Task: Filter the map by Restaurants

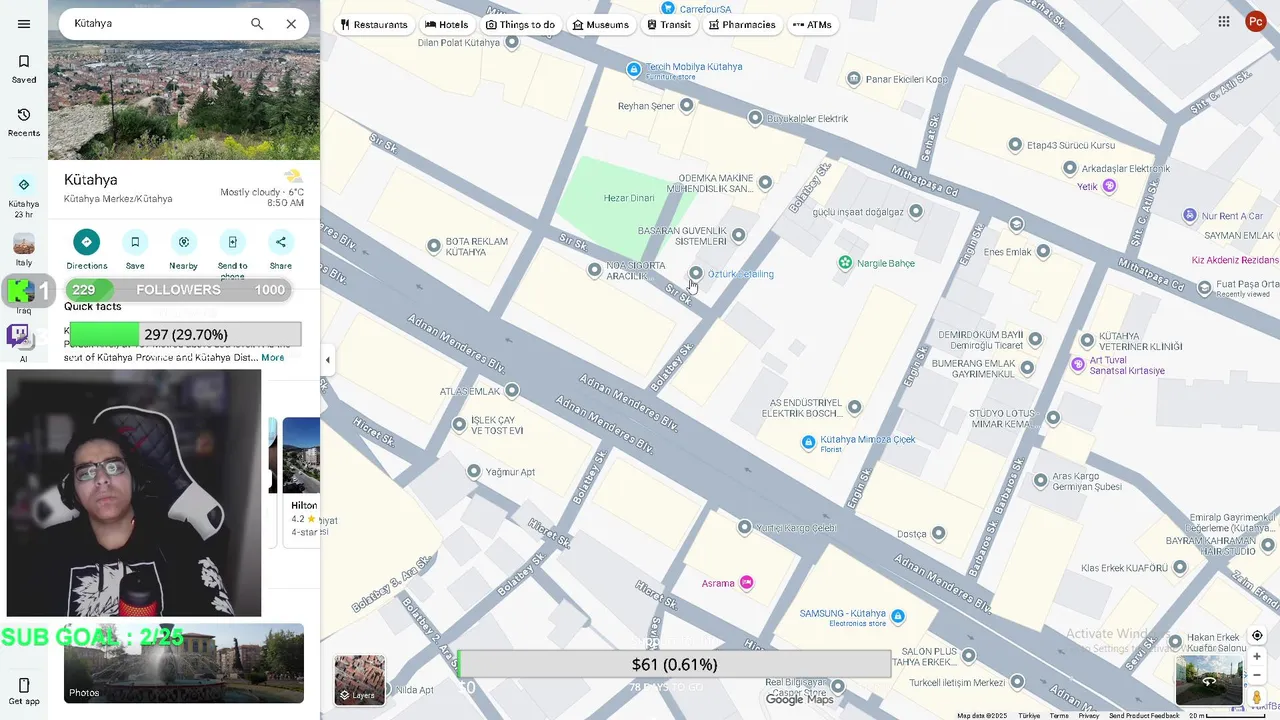Action: (x=374, y=24)
